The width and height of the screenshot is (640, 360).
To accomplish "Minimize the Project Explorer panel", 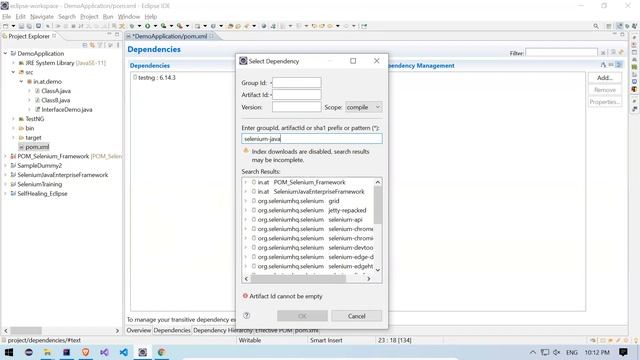I will click(x=109, y=35).
